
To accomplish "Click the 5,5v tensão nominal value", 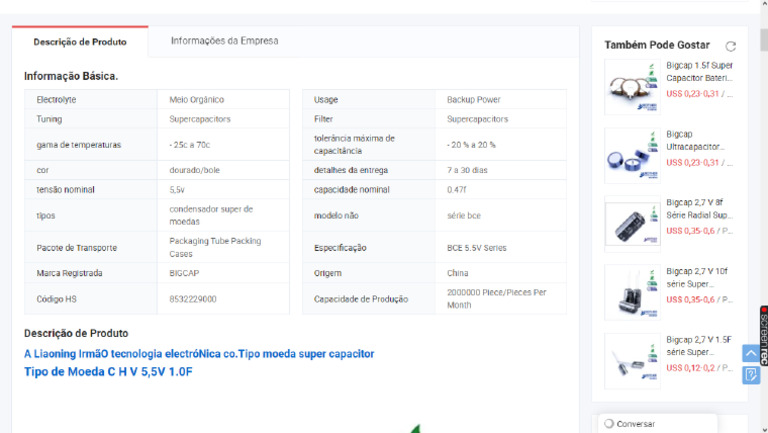I will point(177,190).
